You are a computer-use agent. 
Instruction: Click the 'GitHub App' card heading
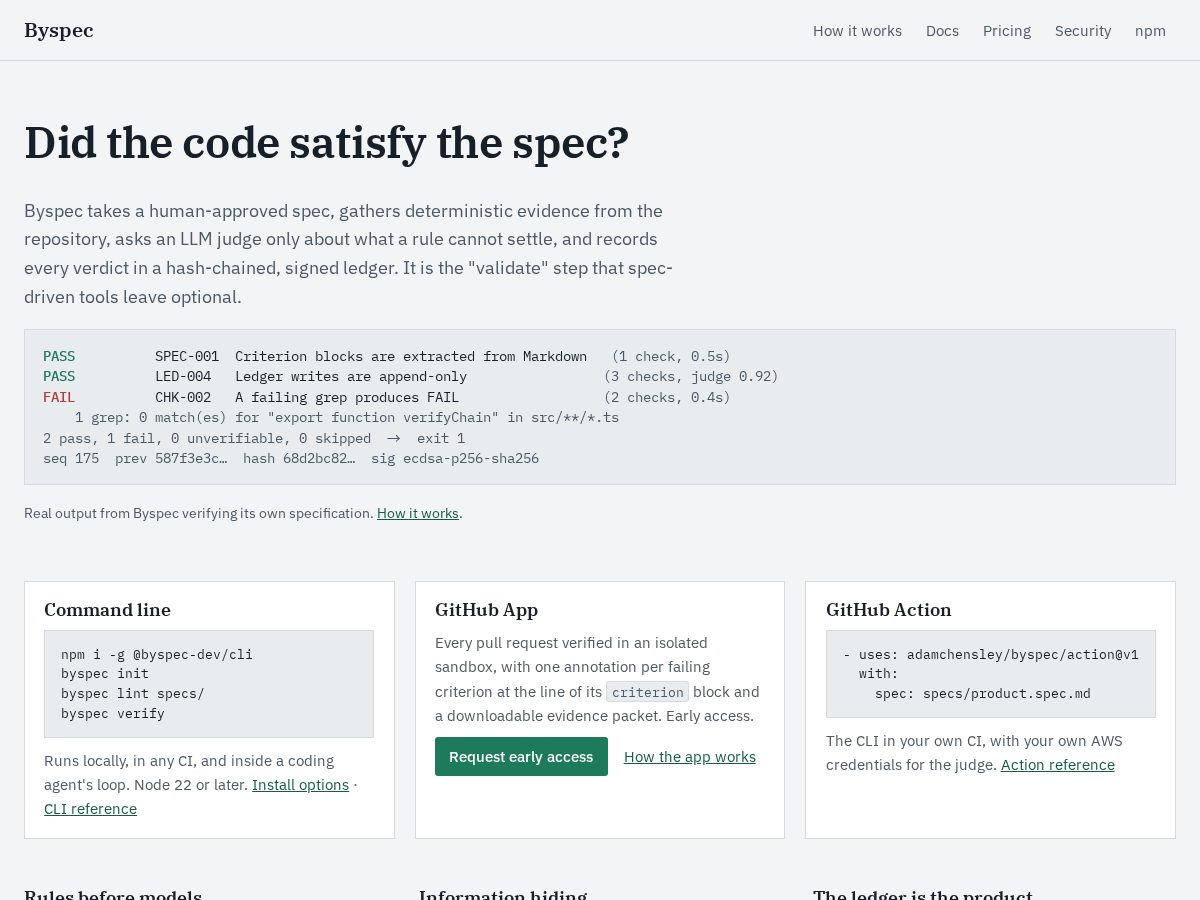coord(486,610)
